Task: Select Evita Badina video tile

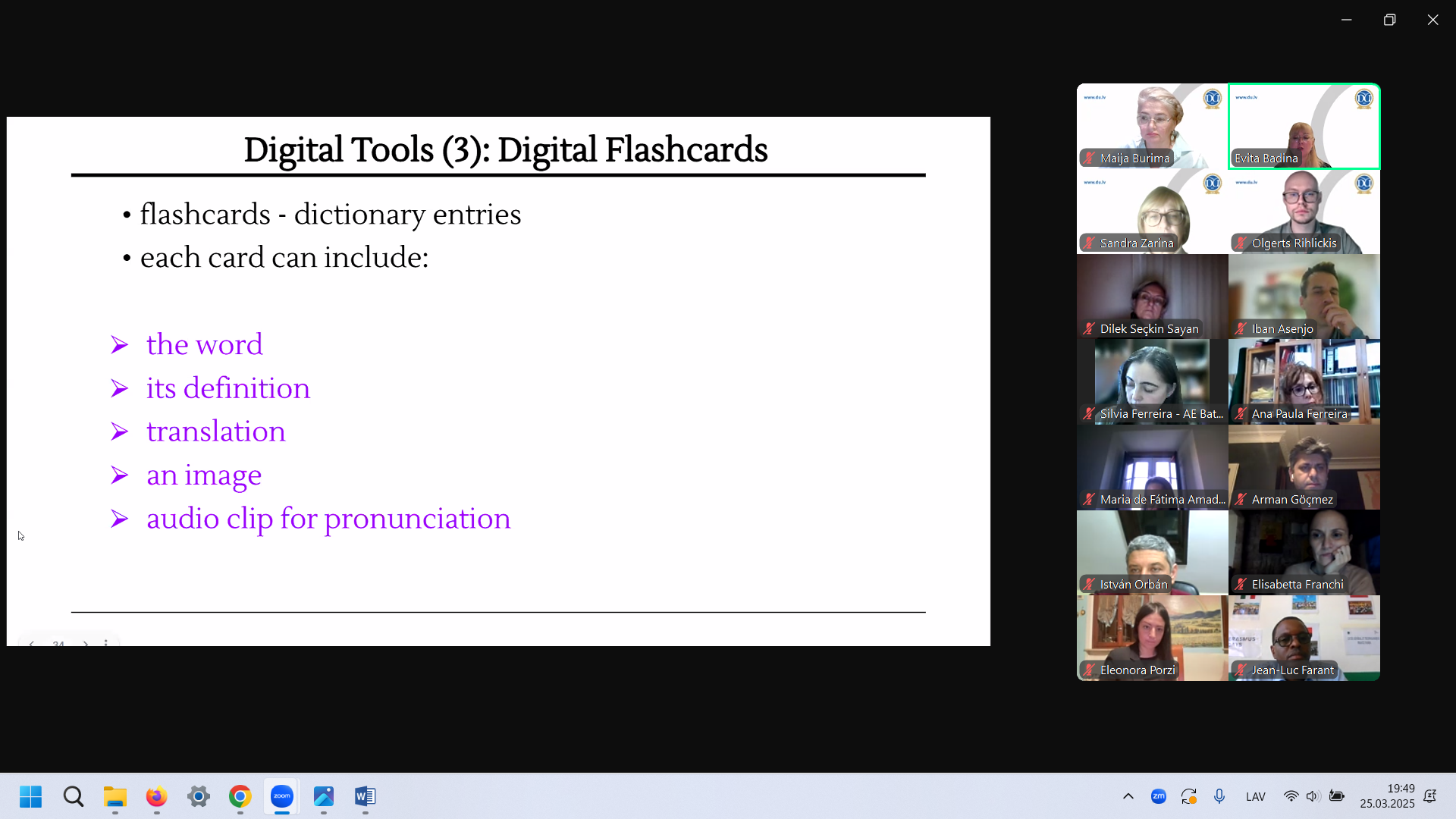Action: pos(1304,126)
